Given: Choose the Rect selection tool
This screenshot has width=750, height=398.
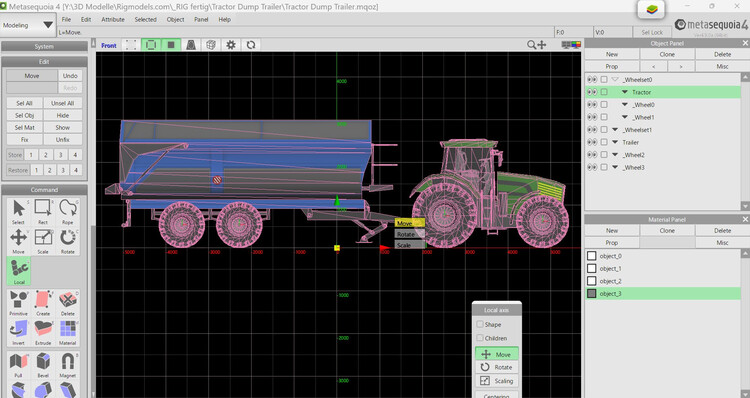Looking at the screenshot, I should click(43, 211).
